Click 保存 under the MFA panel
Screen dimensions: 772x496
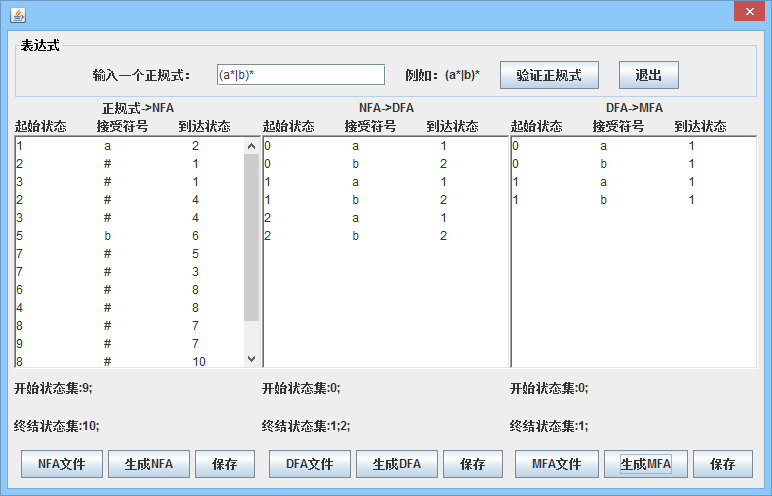pos(723,463)
